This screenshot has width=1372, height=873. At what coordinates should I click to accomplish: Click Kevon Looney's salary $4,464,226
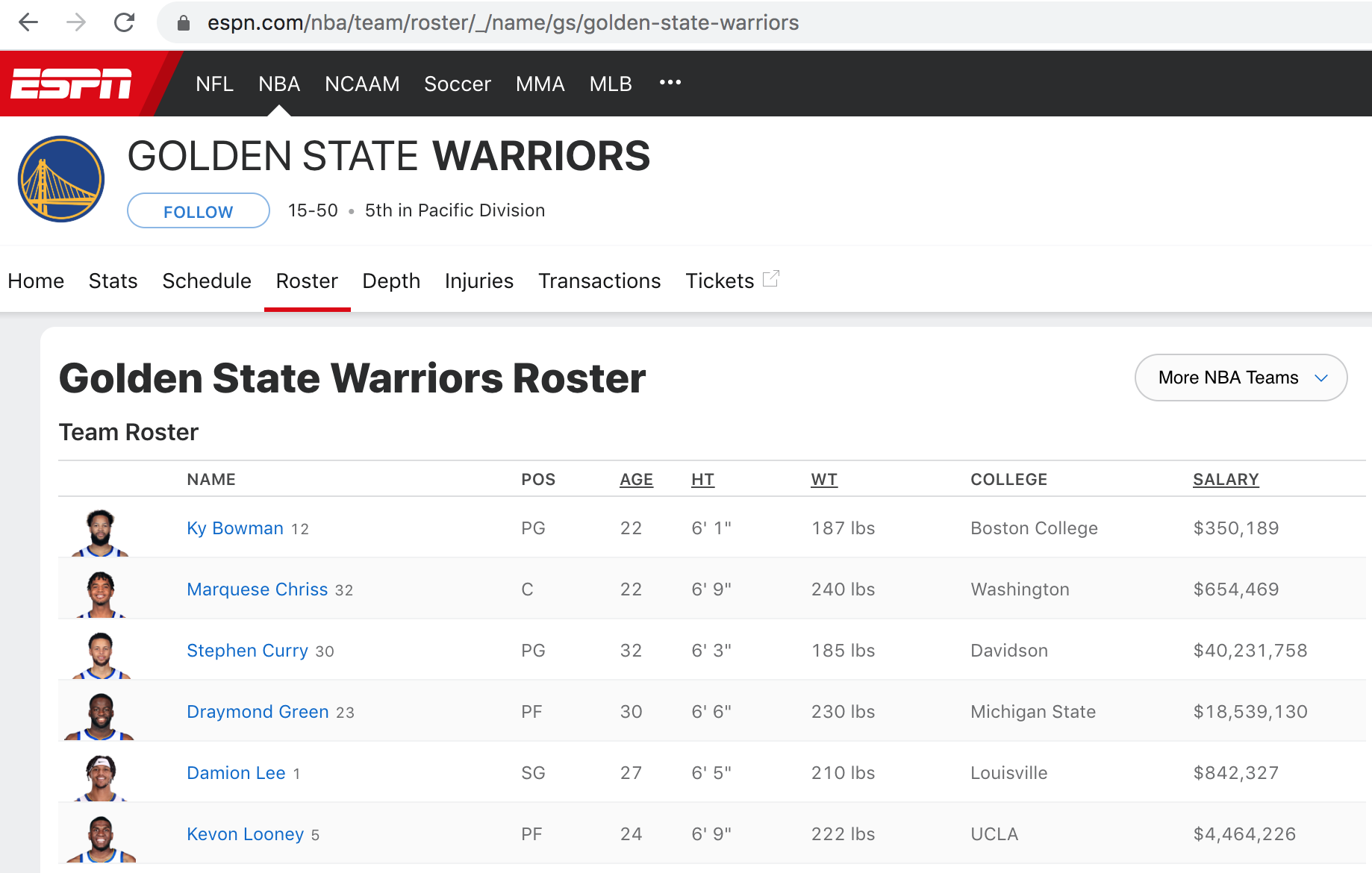(1244, 834)
